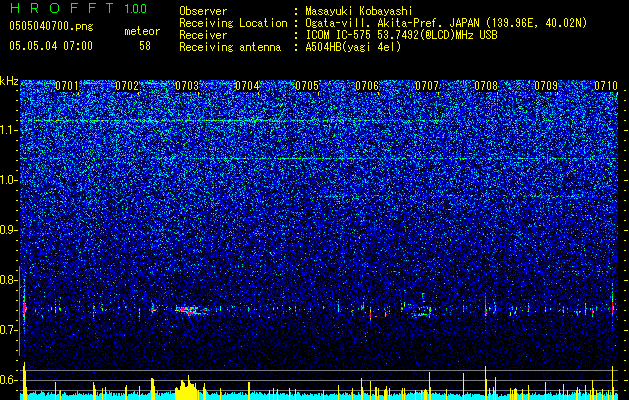Click the 'meteor' label
The height and width of the screenshot is (400, 629).
pyautogui.click(x=142, y=31)
